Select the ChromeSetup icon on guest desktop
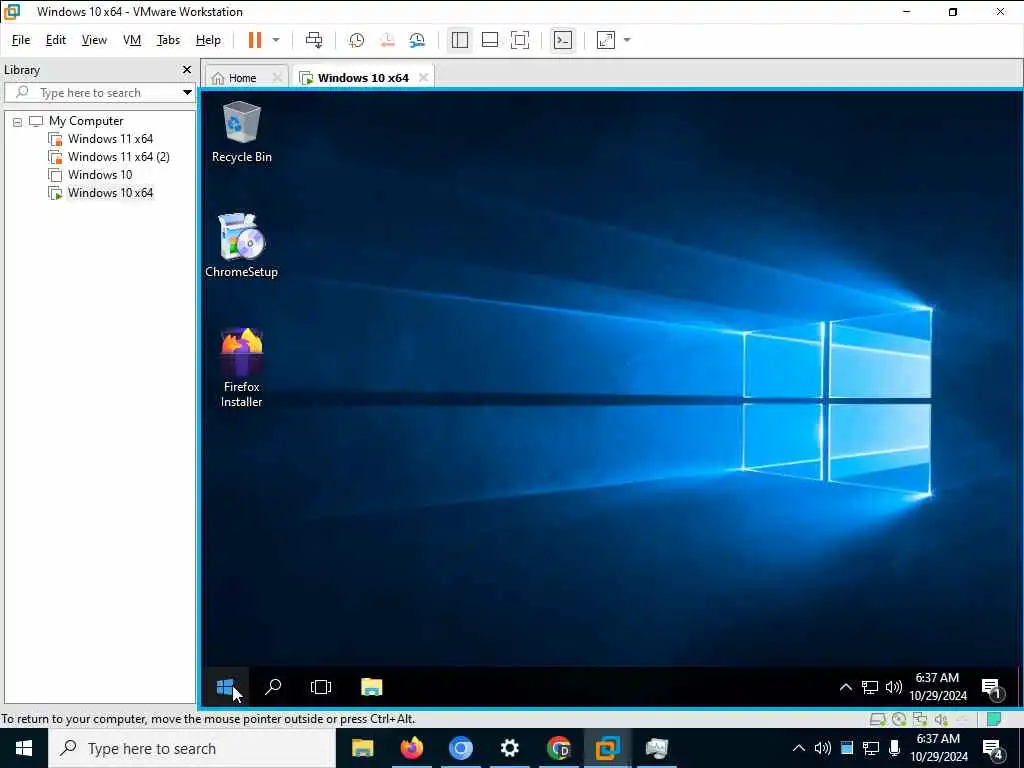Screen dimensions: 1024x768 (242, 246)
